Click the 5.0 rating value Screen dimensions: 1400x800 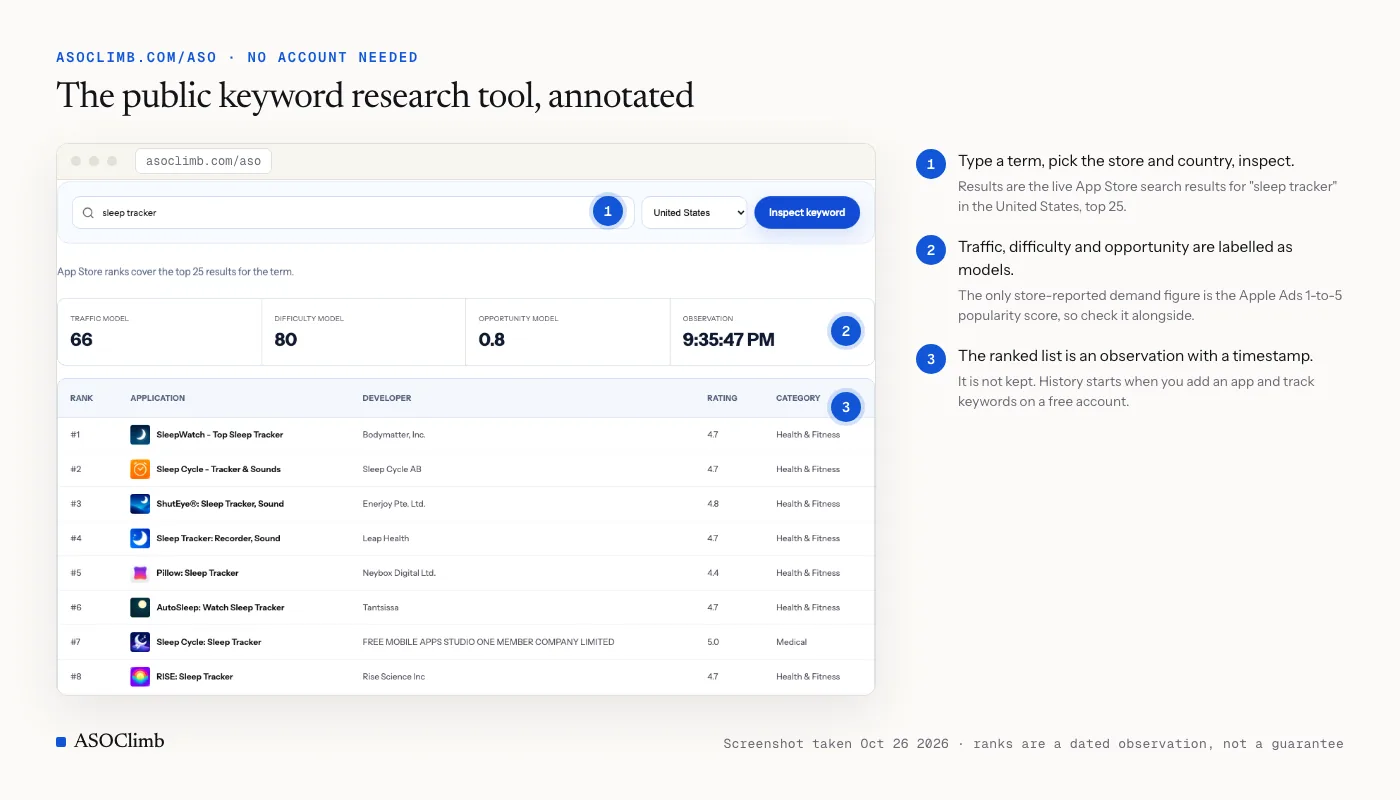(x=713, y=642)
